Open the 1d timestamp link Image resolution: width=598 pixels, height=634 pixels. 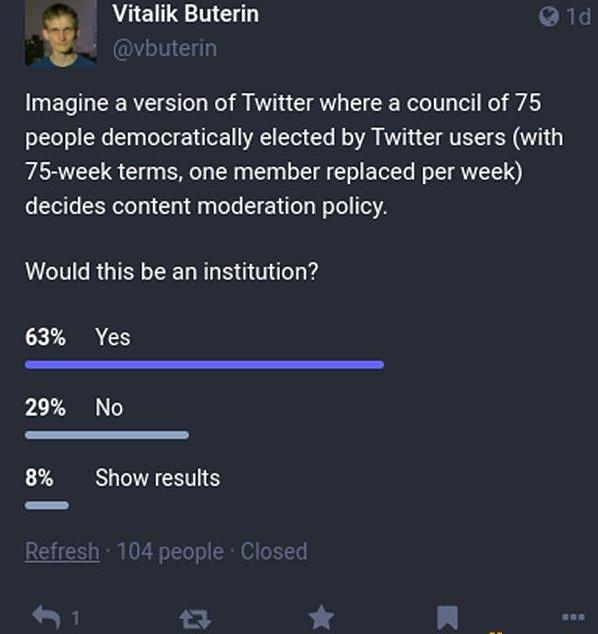(579, 17)
